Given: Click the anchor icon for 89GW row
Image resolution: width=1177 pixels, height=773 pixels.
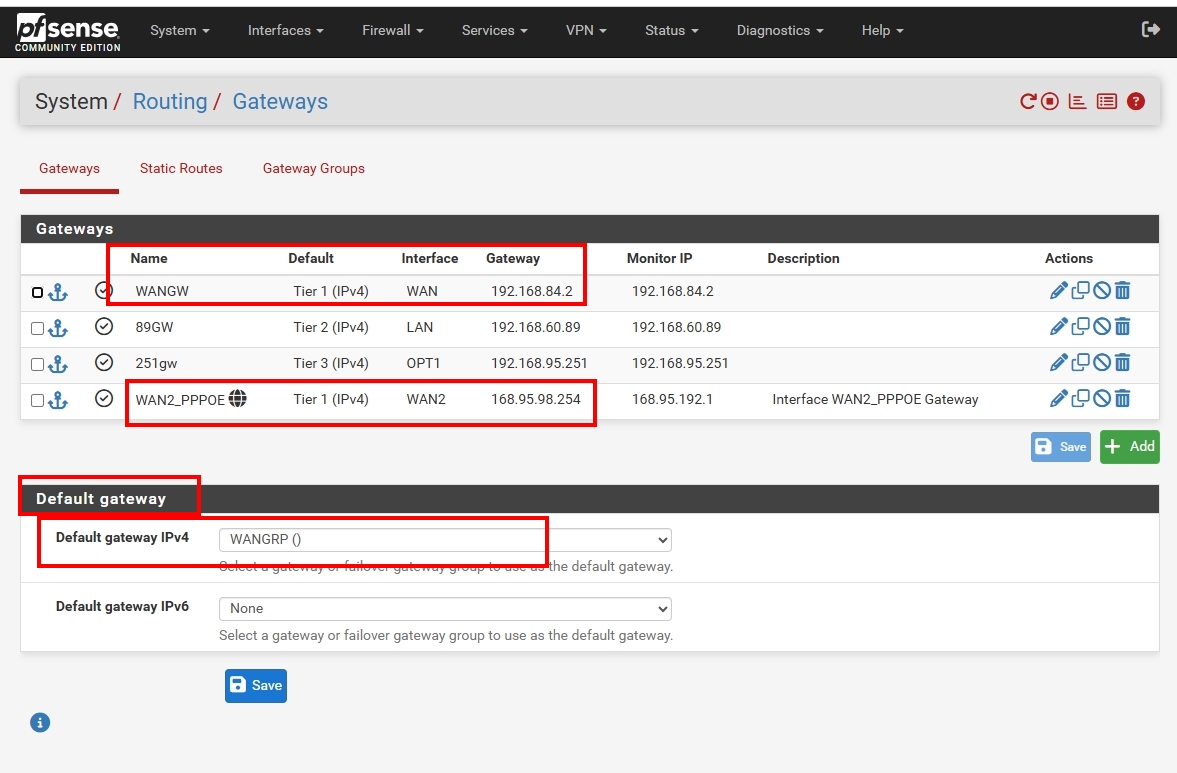Looking at the screenshot, I should (x=58, y=328).
